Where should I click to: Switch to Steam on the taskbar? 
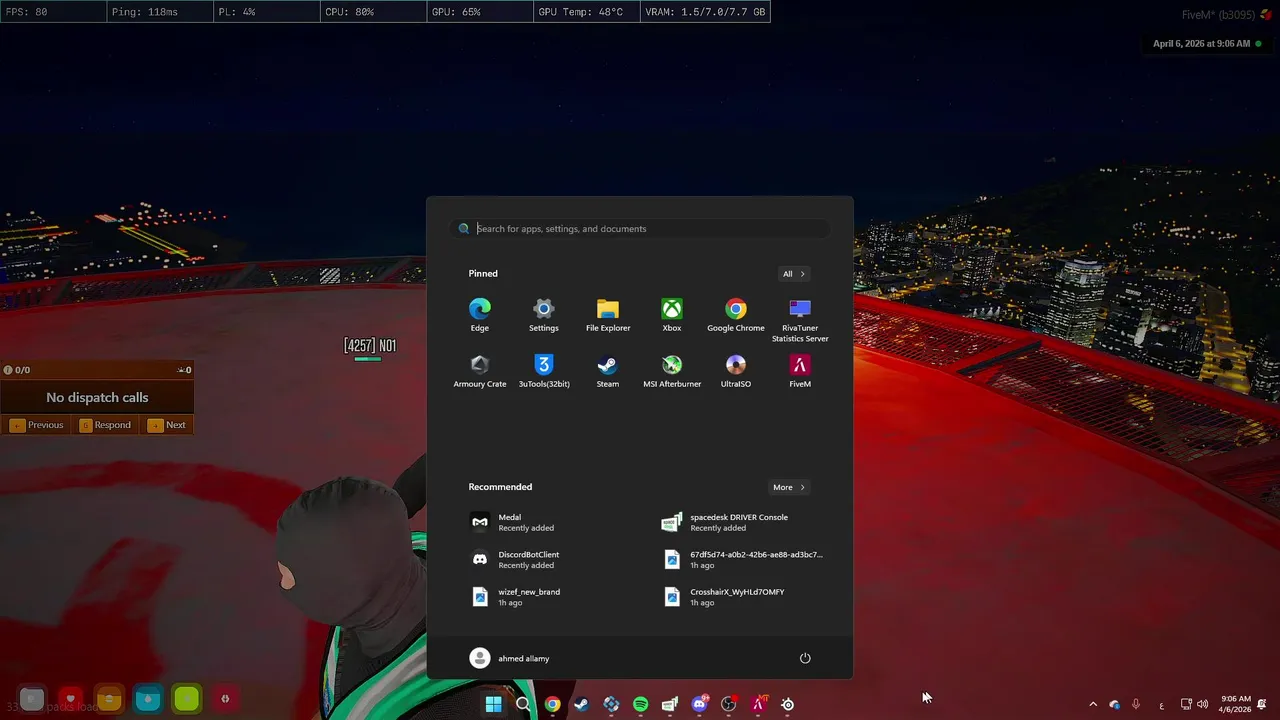(x=581, y=704)
